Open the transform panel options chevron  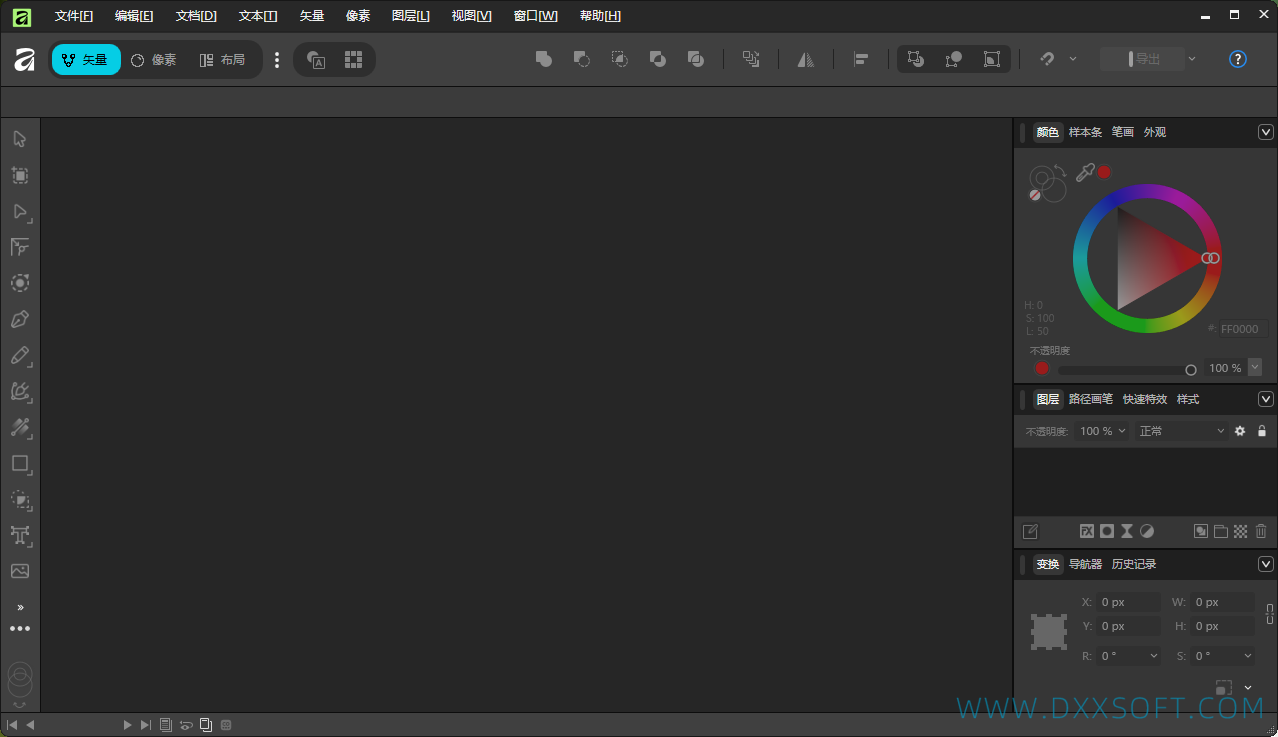[1266, 564]
